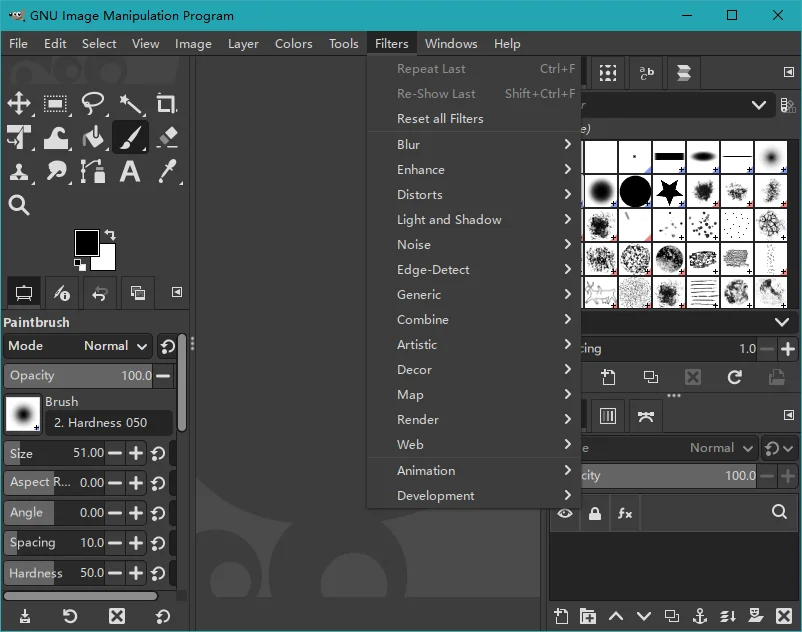Toggle the layer visibility eye icon
The width and height of the screenshot is (802, 632).
[x=565, y=513]
